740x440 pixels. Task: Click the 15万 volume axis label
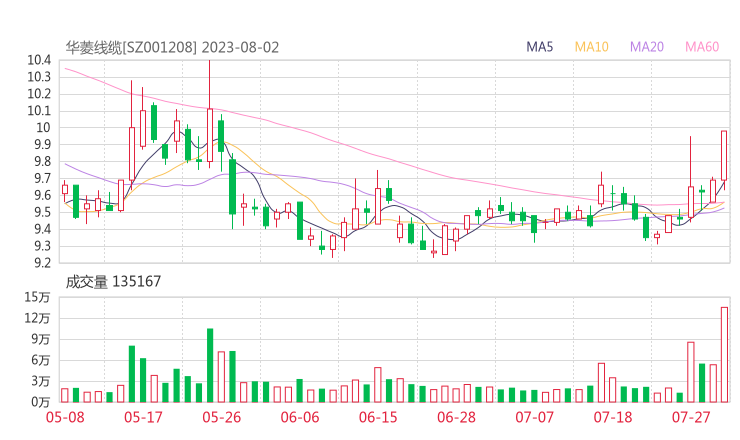tap(37, 297)
